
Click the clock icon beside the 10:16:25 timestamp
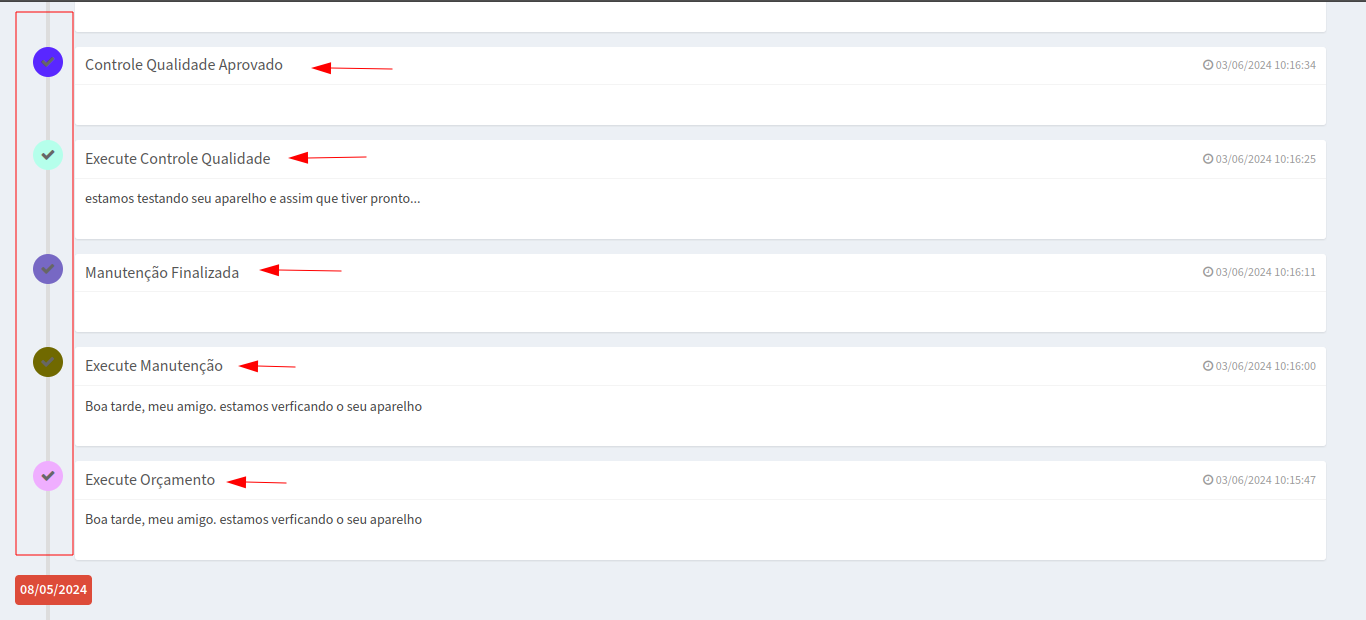click(1208, 159)
